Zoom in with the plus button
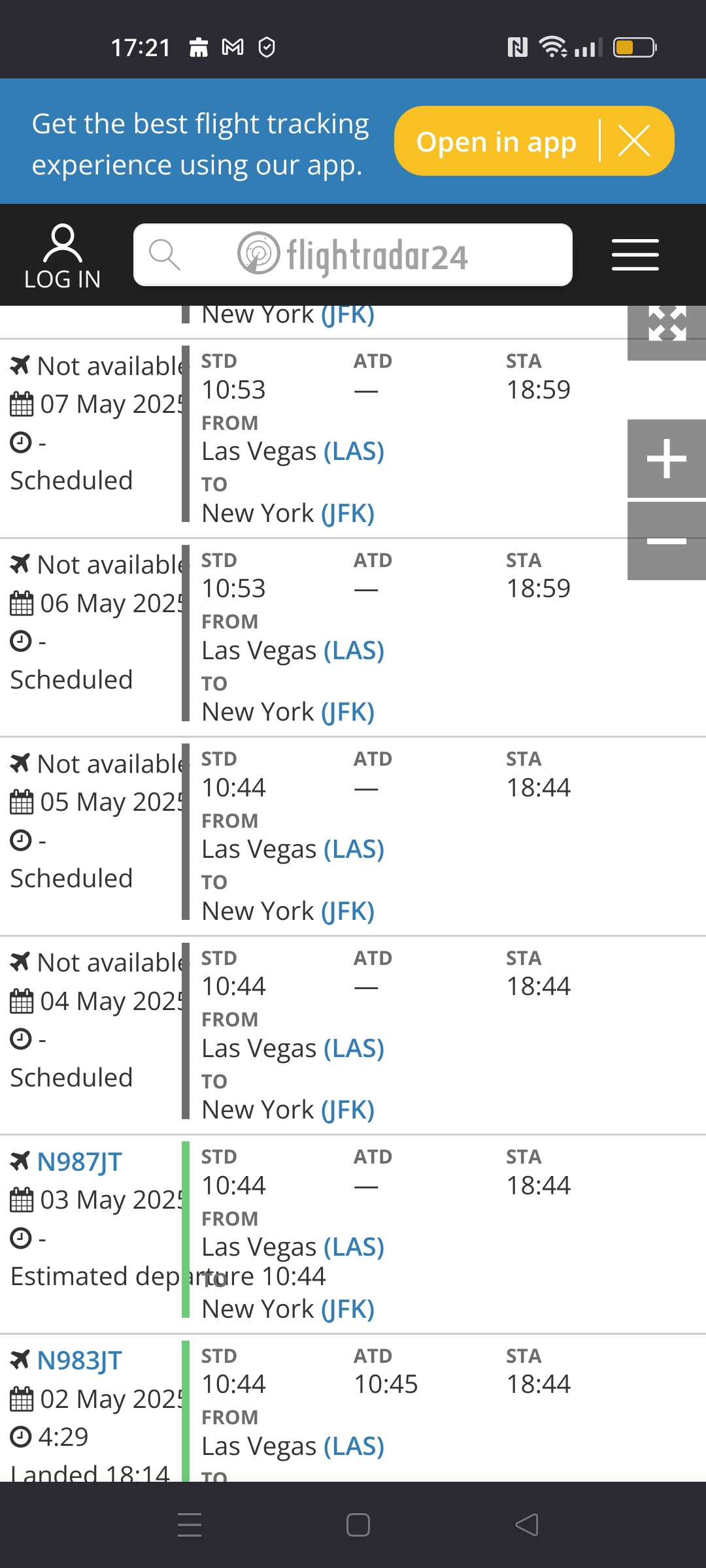 (666, 459)
